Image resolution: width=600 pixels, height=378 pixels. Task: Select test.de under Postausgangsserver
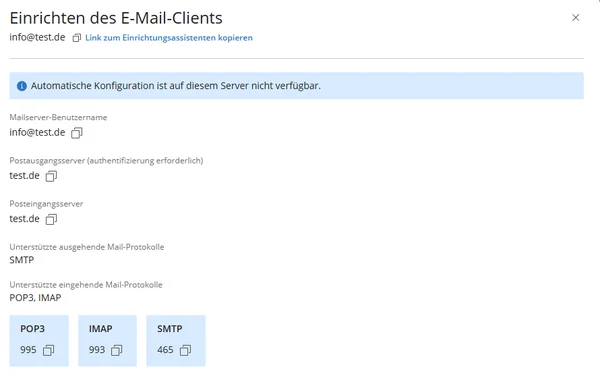pos(24,176)
